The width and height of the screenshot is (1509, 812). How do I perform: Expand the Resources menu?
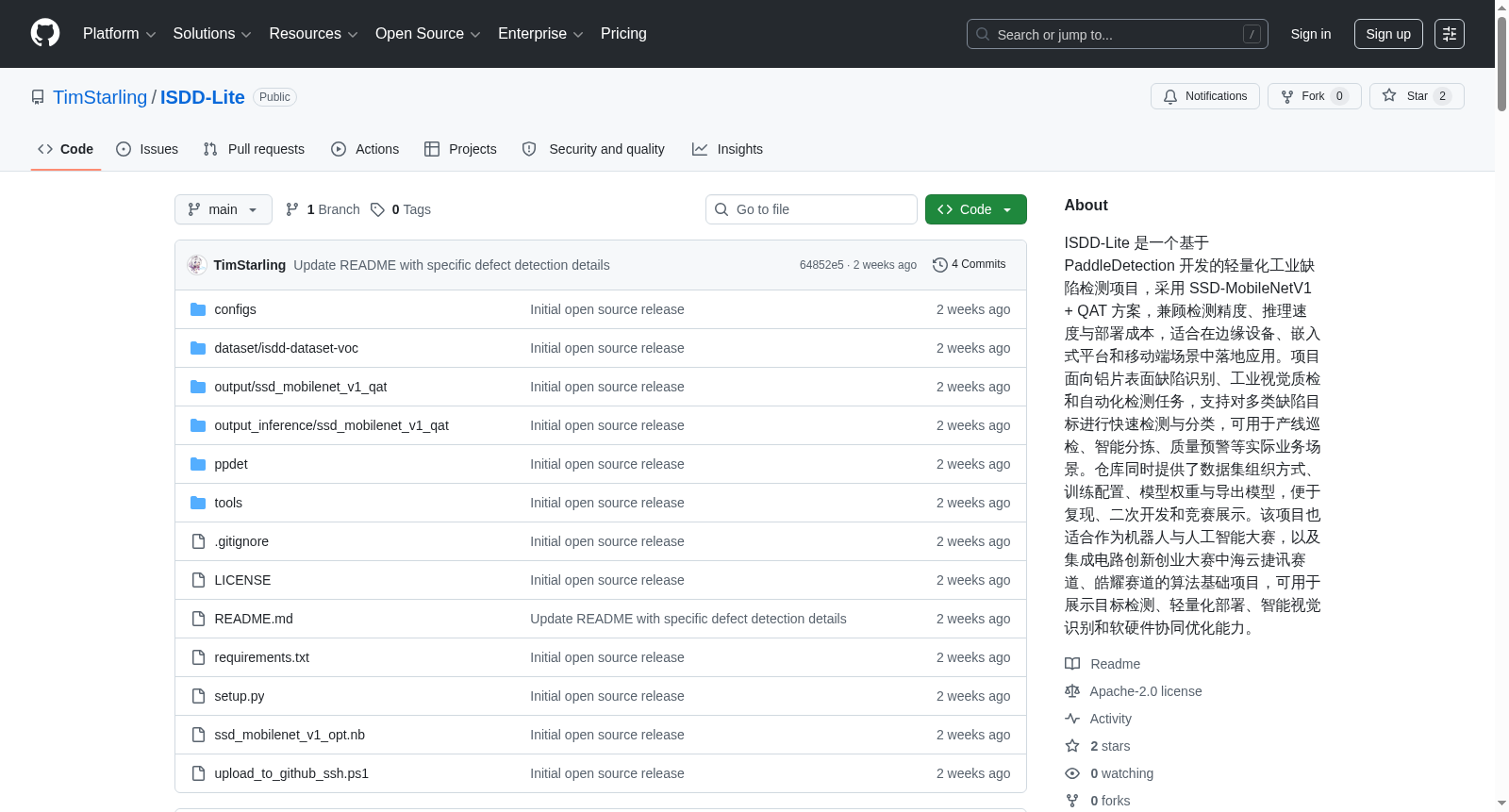click(x=313, y=34)
